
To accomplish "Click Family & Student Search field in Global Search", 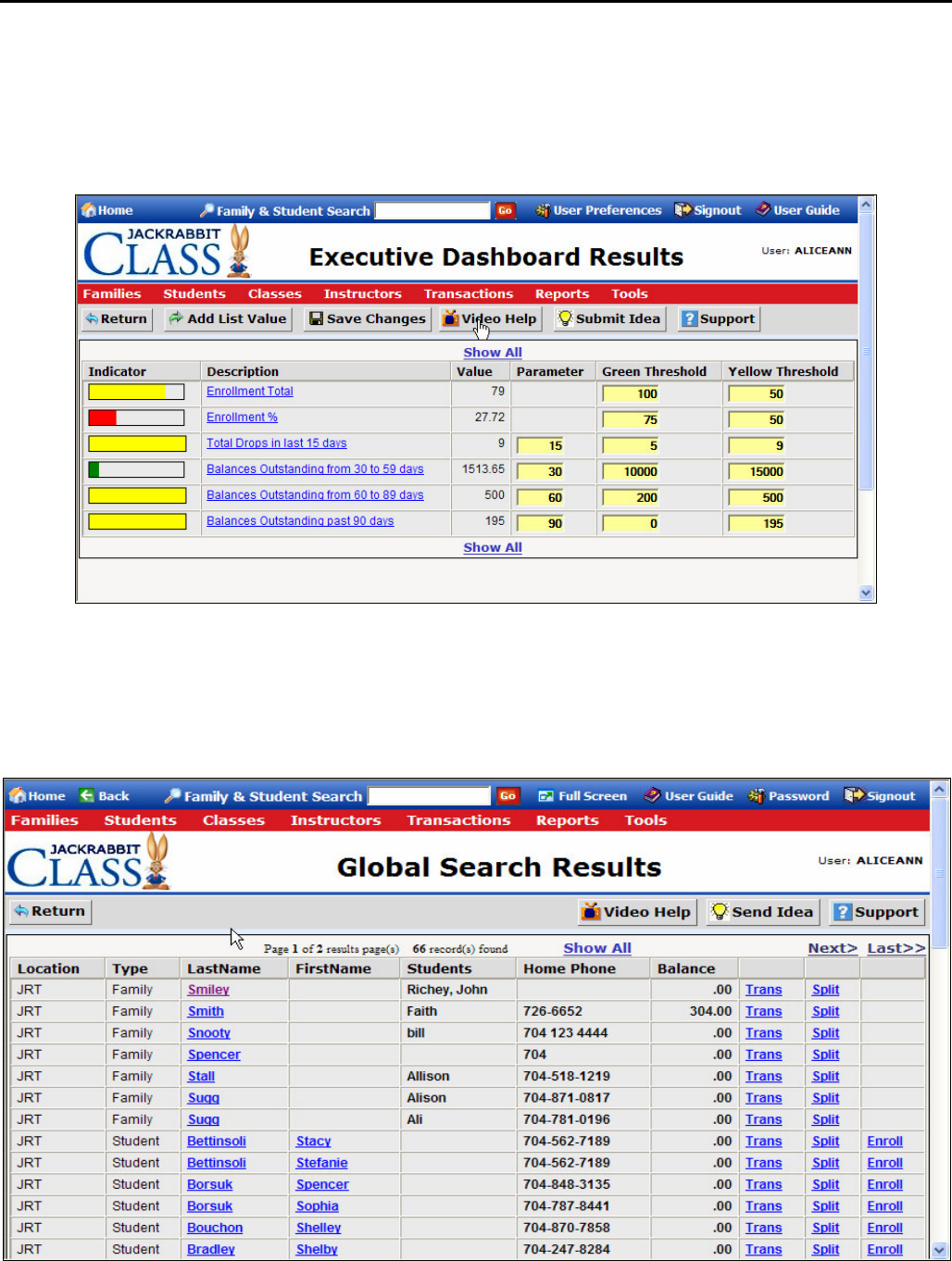I will coord(429,795).
